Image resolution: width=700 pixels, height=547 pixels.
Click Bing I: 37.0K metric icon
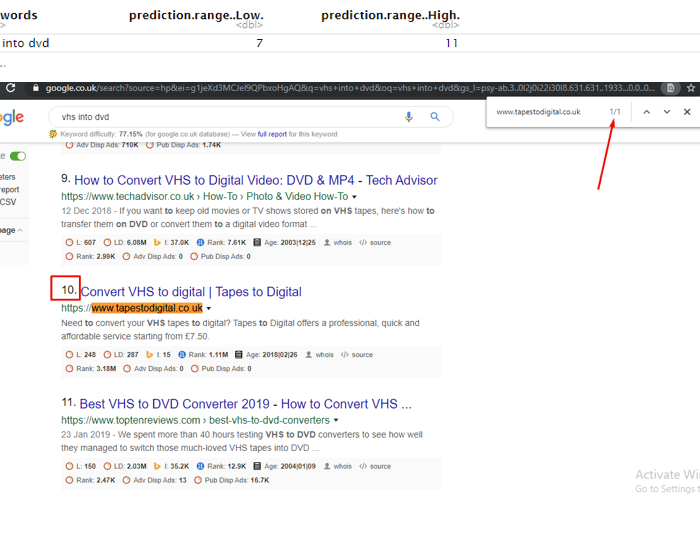157,243
